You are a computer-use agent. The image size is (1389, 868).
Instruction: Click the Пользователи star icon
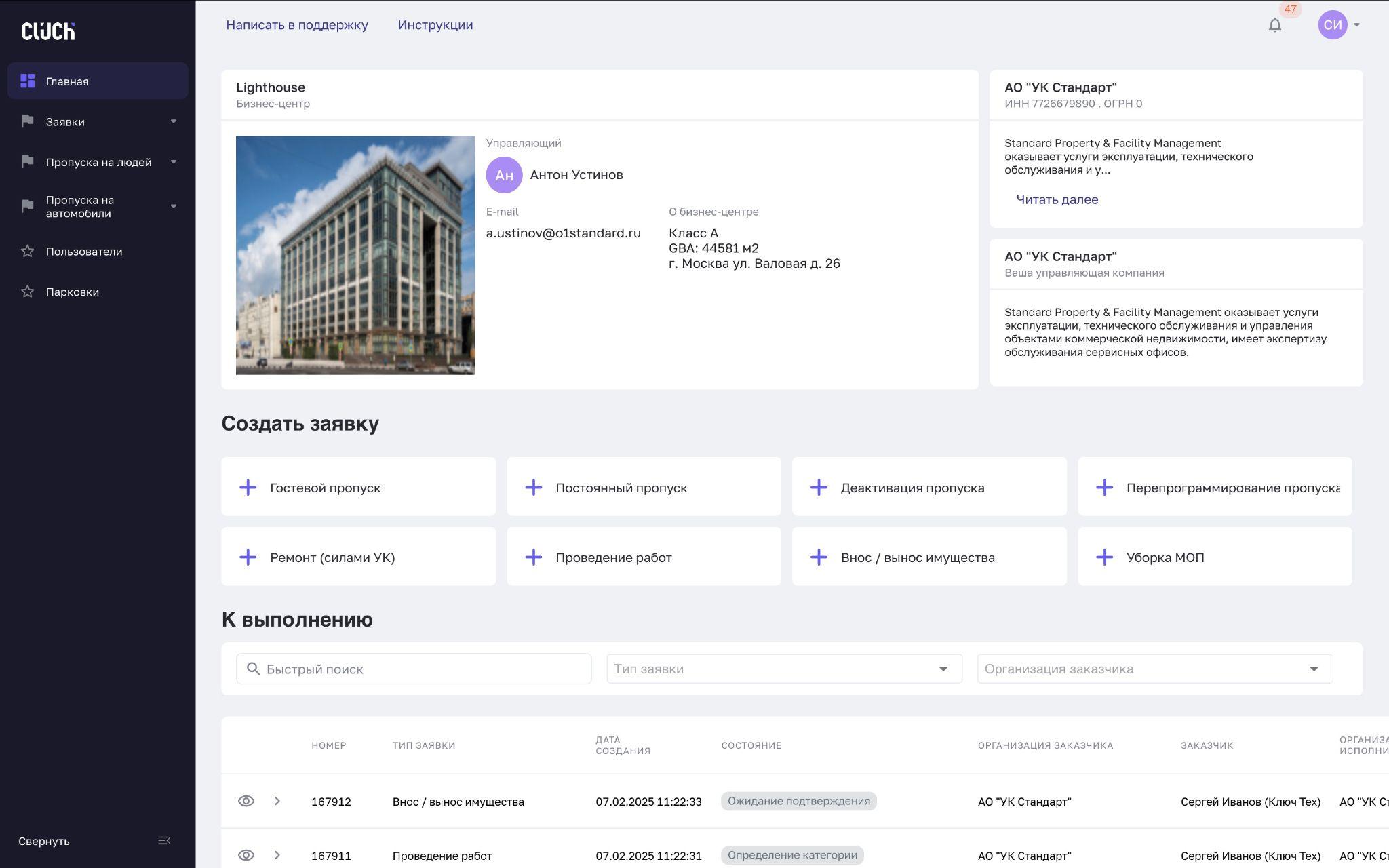(28, 251)
